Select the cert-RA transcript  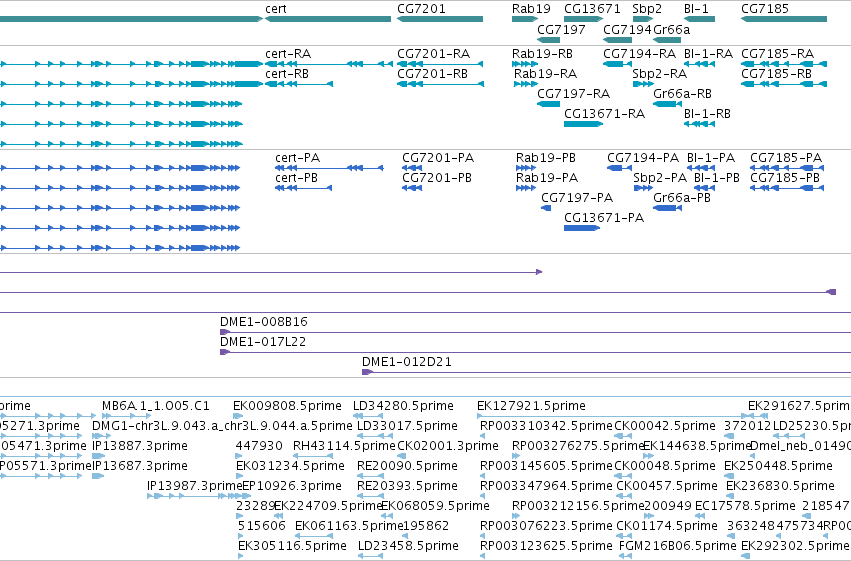click(x=329, y=64)
